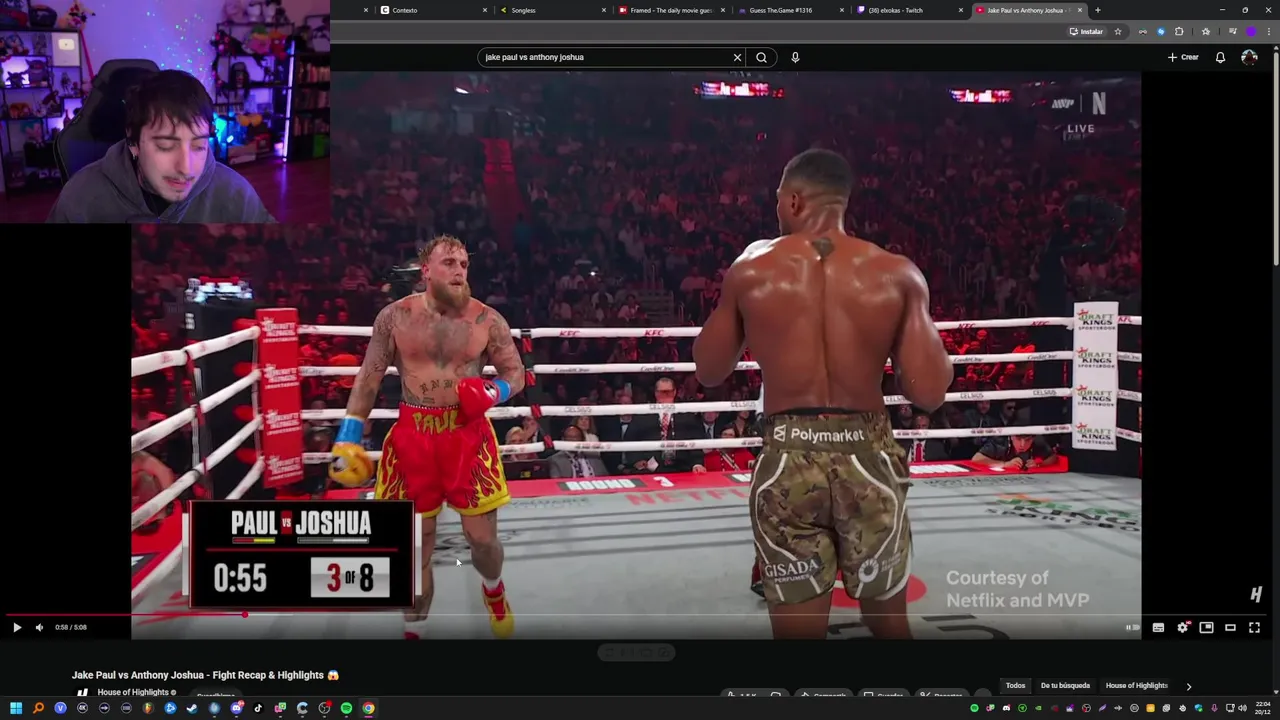Bookmark this page with the star icon
The width and height of the screenshot is (1280, 720).
tap(1118, 31)
